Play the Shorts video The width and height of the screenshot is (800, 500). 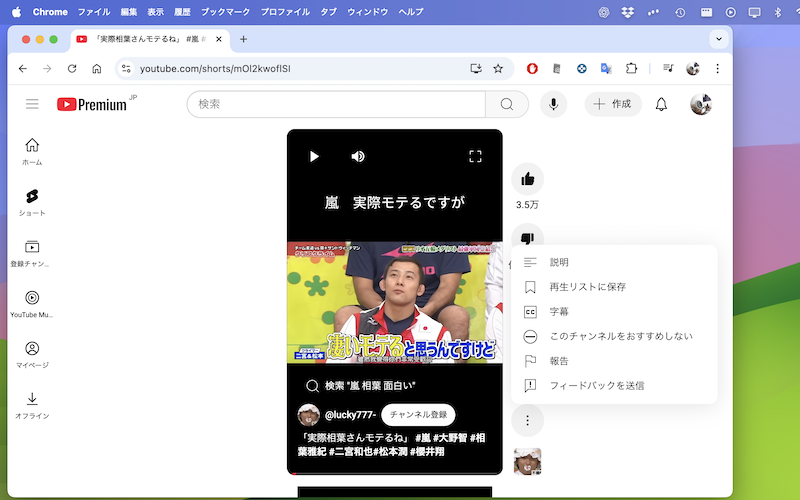[314, 156]
